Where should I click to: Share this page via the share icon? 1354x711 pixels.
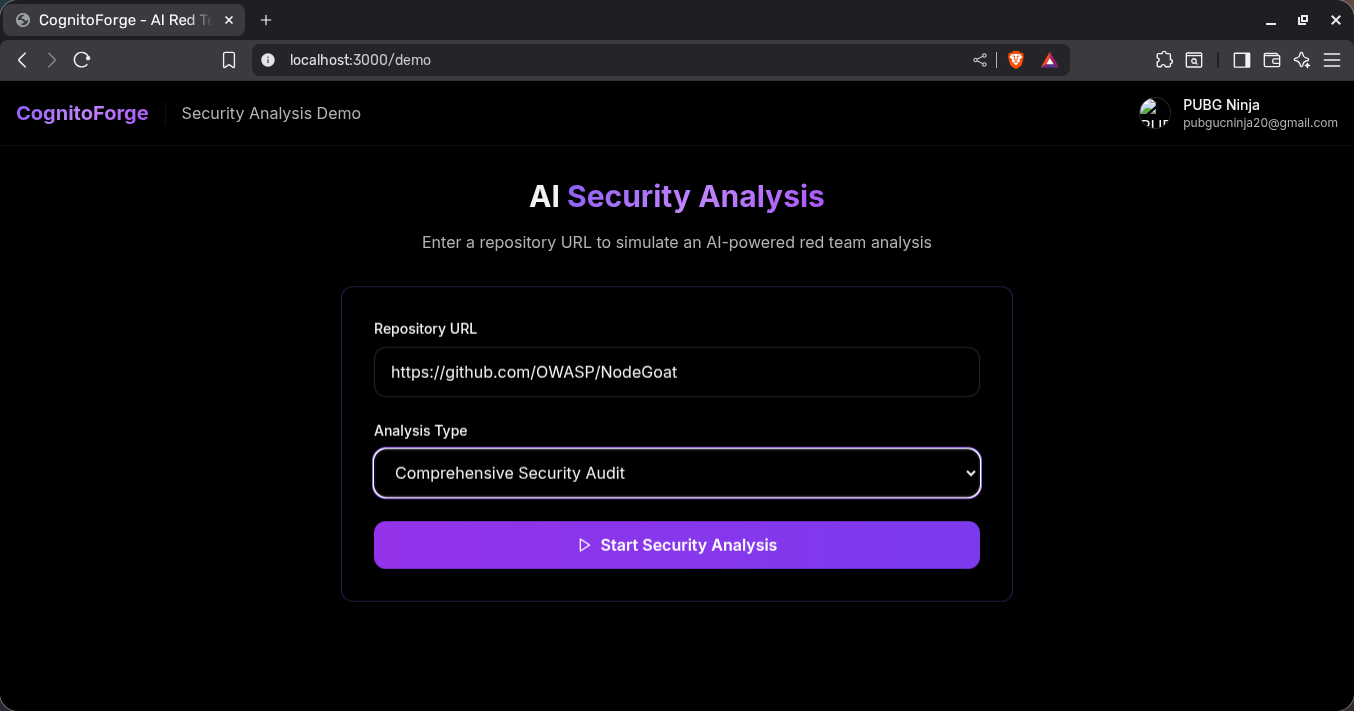pos(980,60)
